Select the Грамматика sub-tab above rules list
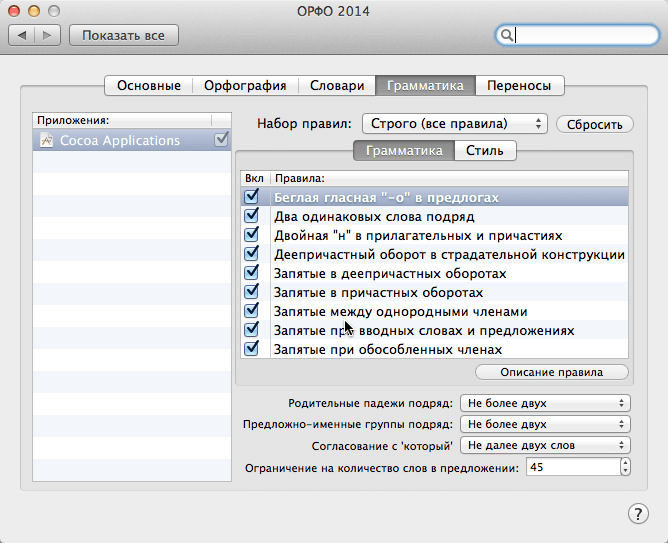The width and height of the screenshot is (668, 543). [x=404, y=151]
